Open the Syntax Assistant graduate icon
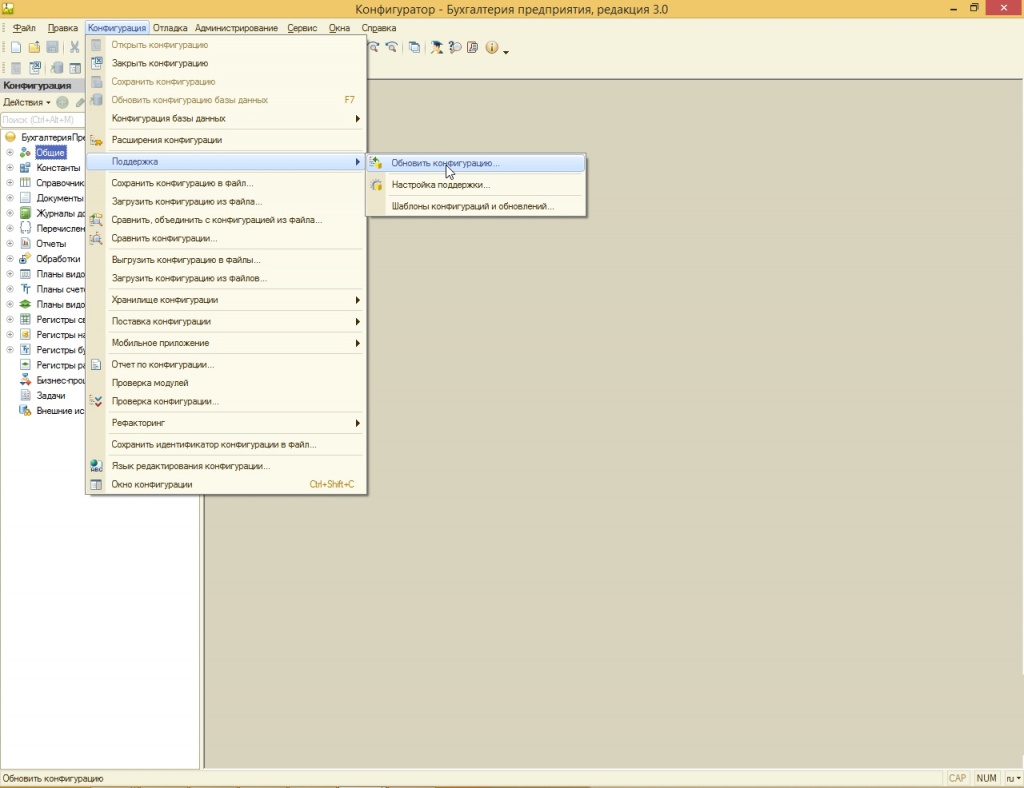The height and width of the screenshot is (788, 1024). [436, 47]
